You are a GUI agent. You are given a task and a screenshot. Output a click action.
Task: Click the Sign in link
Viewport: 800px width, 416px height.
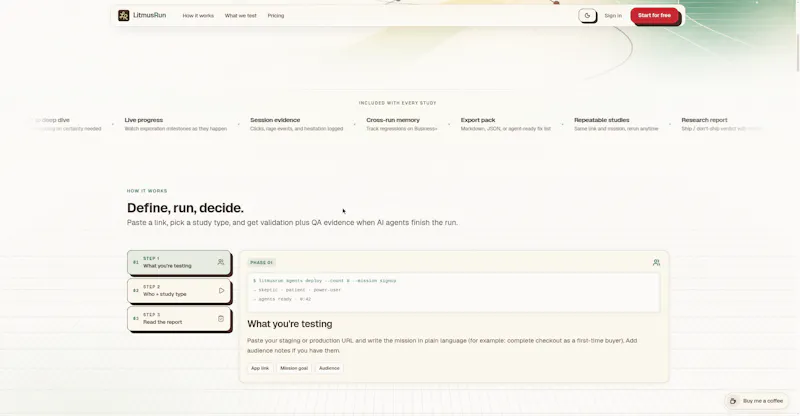point(613,16)
